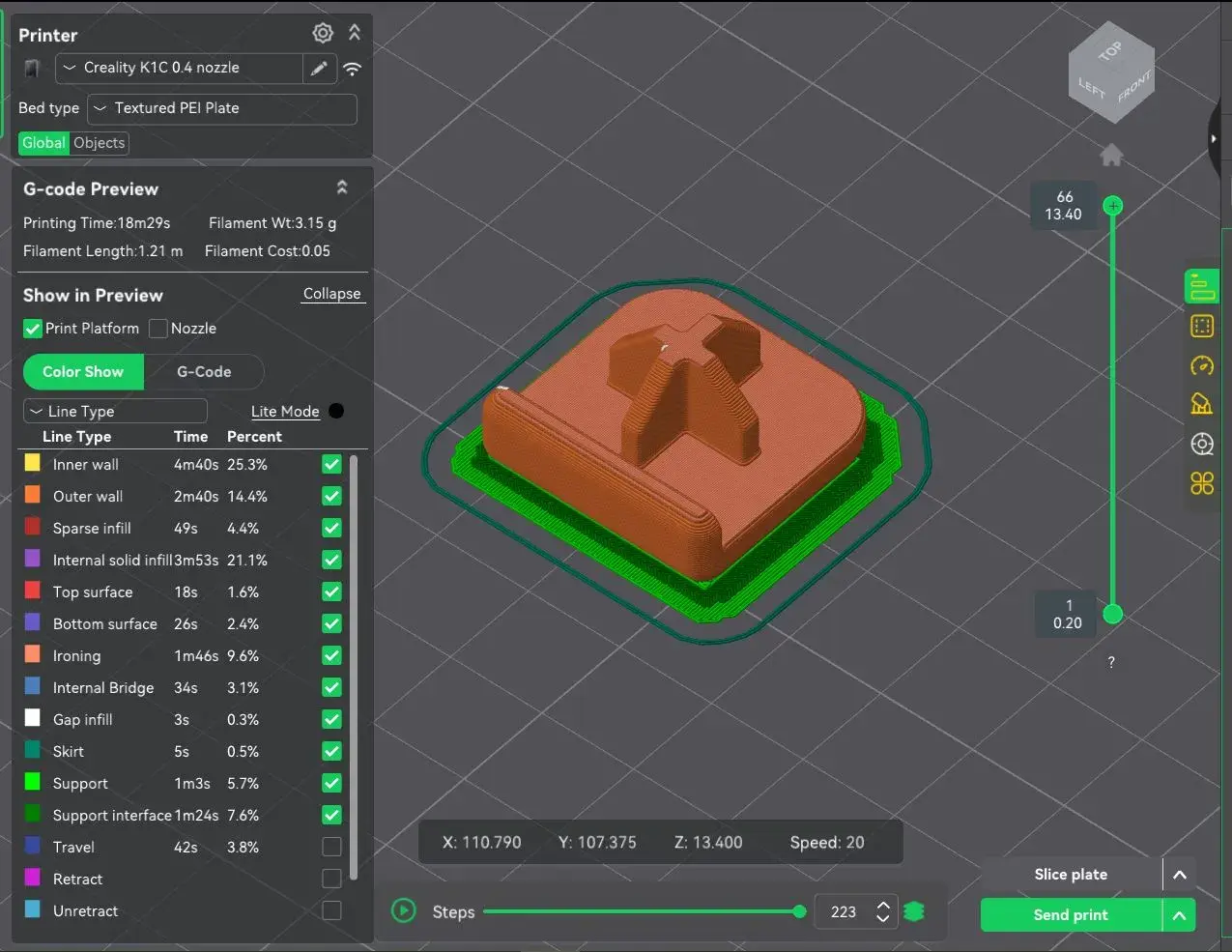The width and height of the screenshot is (1232, 952).
Task: Select the G-Code tab
Action: tap(204, 372)
